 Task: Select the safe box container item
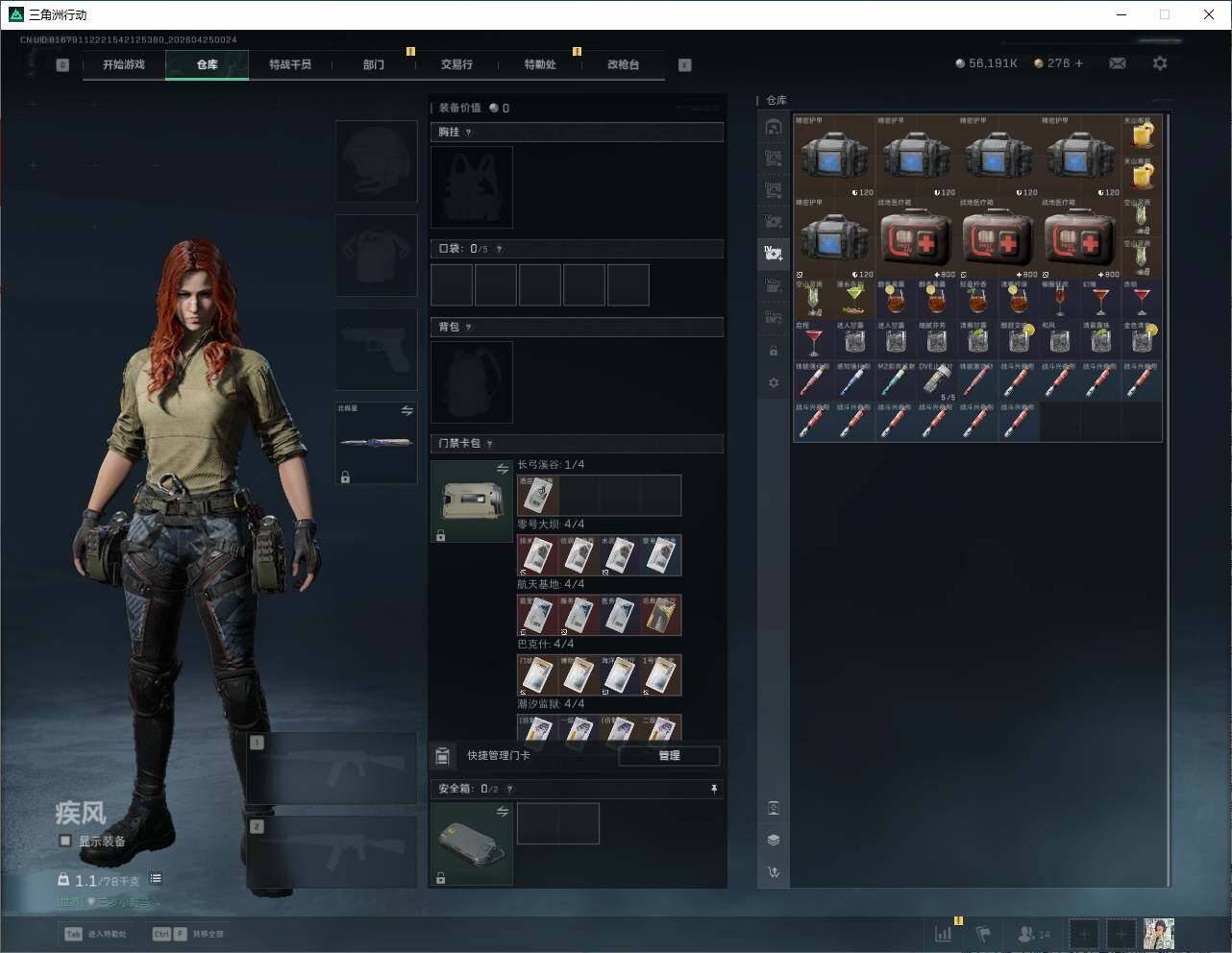click(x=472, y=844)
